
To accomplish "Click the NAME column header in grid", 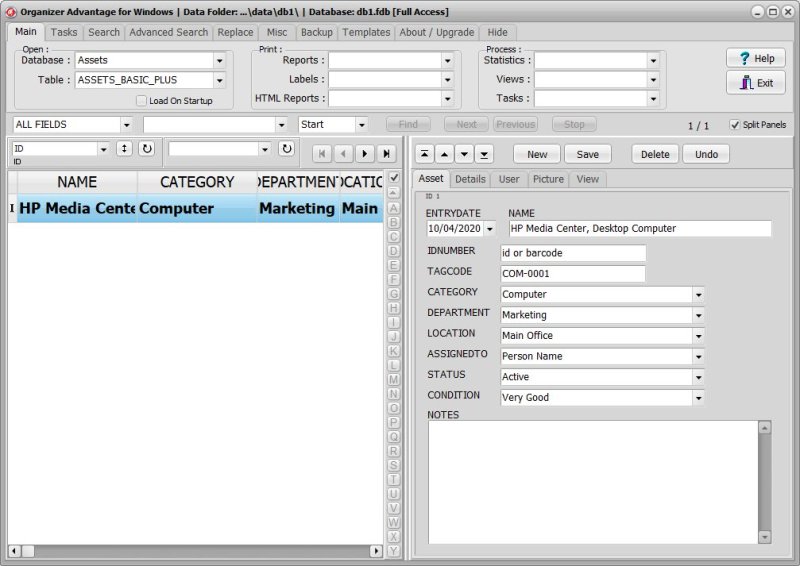I will 77,182.
